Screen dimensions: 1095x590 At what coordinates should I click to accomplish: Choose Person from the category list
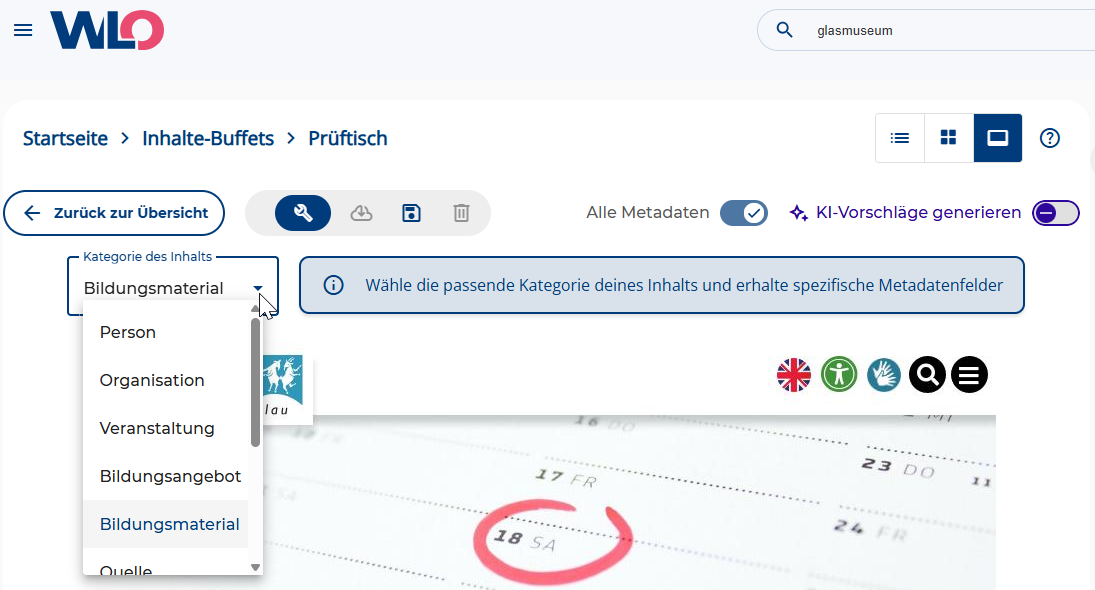pyautogui.click(x=166, y=332)
